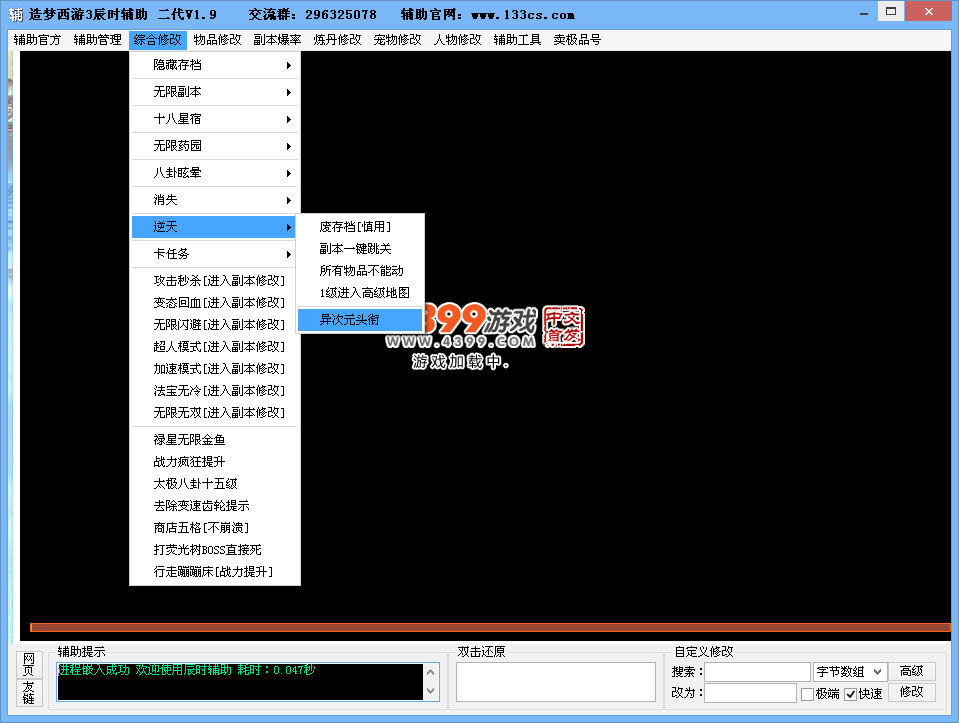
Task: Expand the 无限副本 submenu
Action: point(215,92)
